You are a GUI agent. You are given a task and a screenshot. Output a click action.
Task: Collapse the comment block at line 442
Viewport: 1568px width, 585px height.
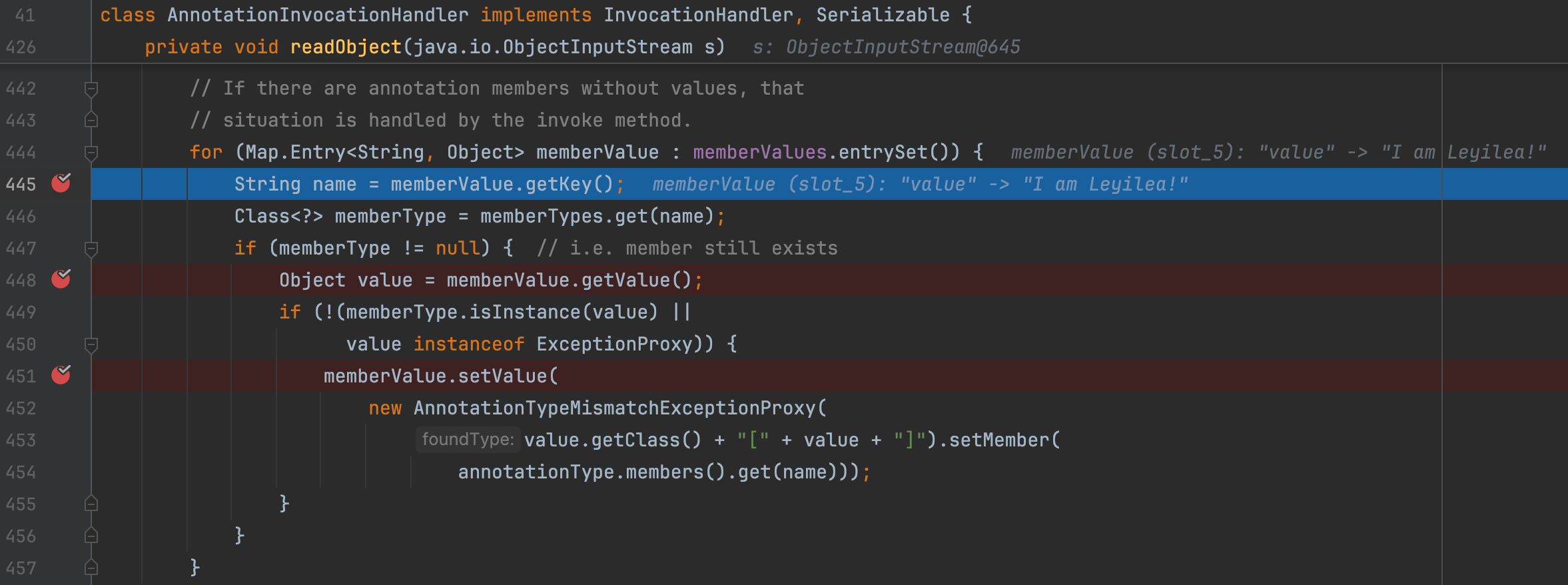tap(91, 88)
